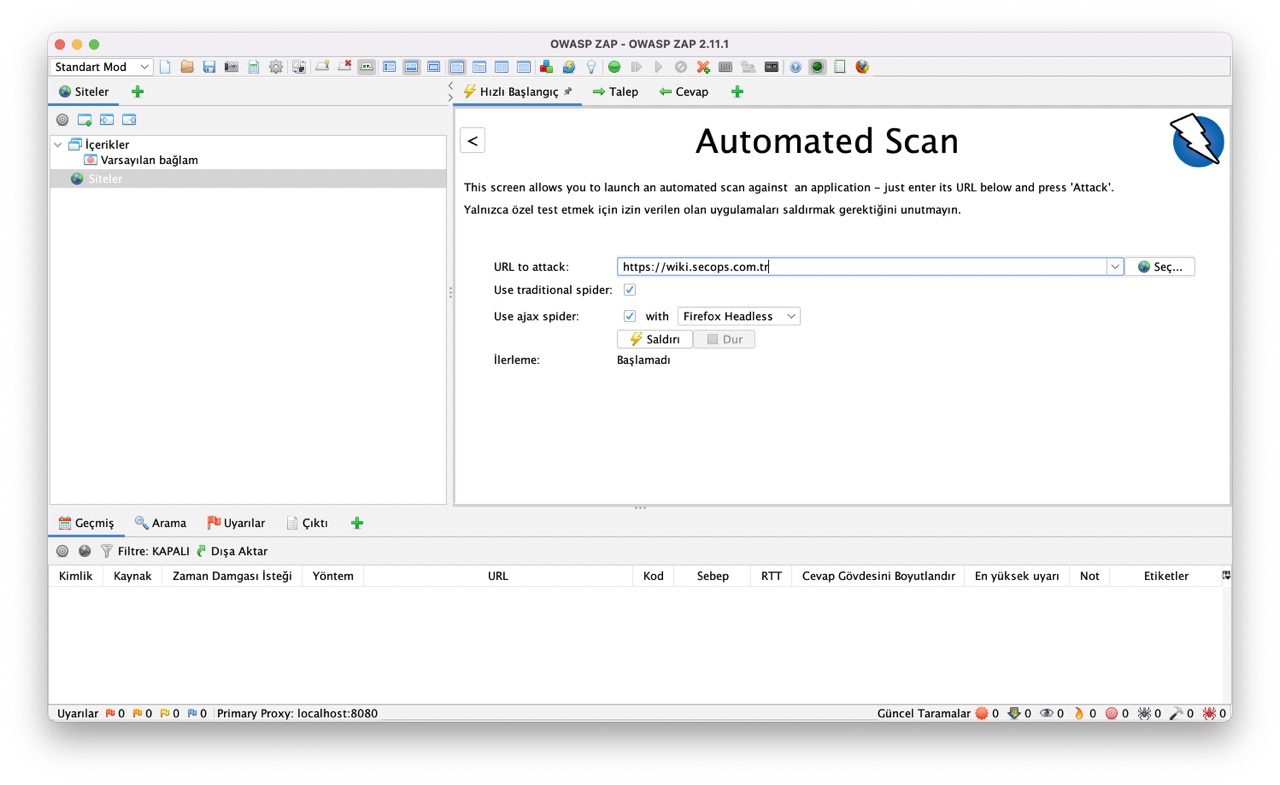This screenshot has width=1280, height=785.
Task: Click the Filtre: KAPALI label
Action: pyautogui.click(x=153, y=551)
